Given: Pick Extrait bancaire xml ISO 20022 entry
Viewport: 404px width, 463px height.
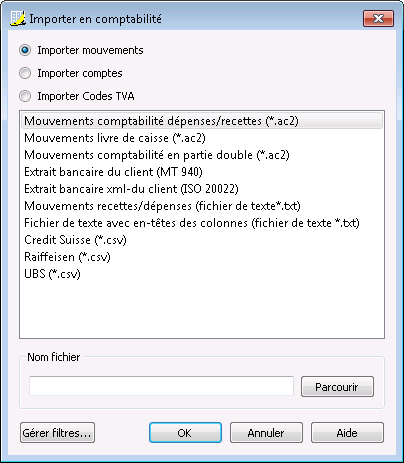Looking at the screenshot, I should [x=202, y=189].
